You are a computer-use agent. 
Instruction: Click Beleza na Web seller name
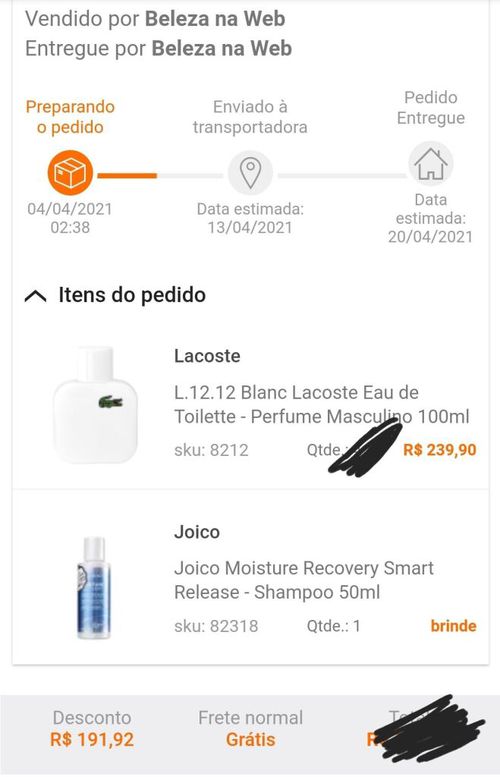click(215, 19)
